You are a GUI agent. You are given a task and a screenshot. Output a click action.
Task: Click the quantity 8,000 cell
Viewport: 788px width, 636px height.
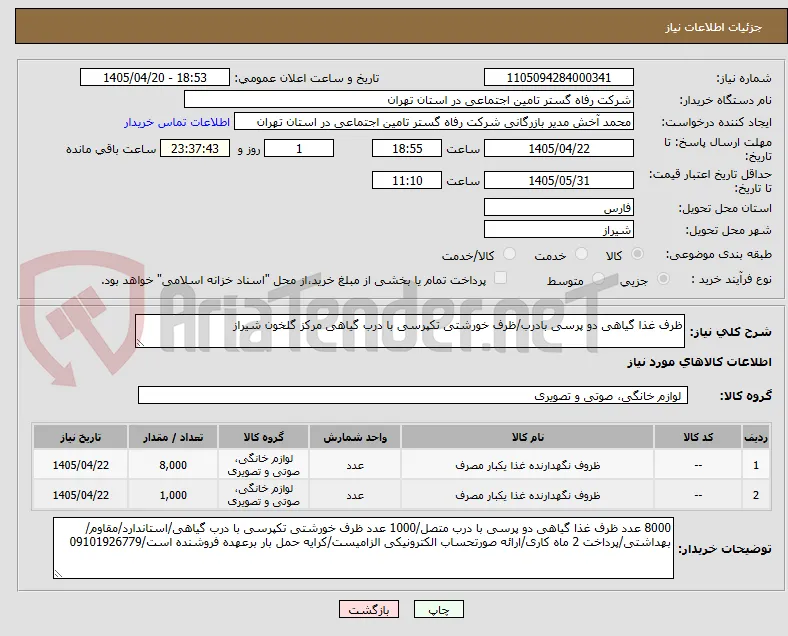tap(173, 465)
